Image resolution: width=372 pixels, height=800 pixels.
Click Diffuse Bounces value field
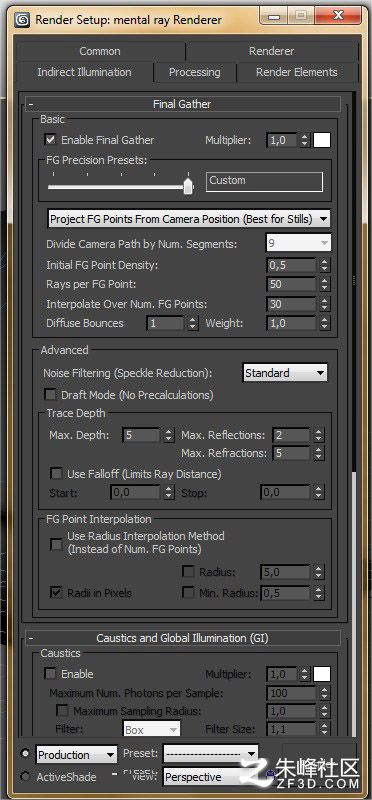165,323
